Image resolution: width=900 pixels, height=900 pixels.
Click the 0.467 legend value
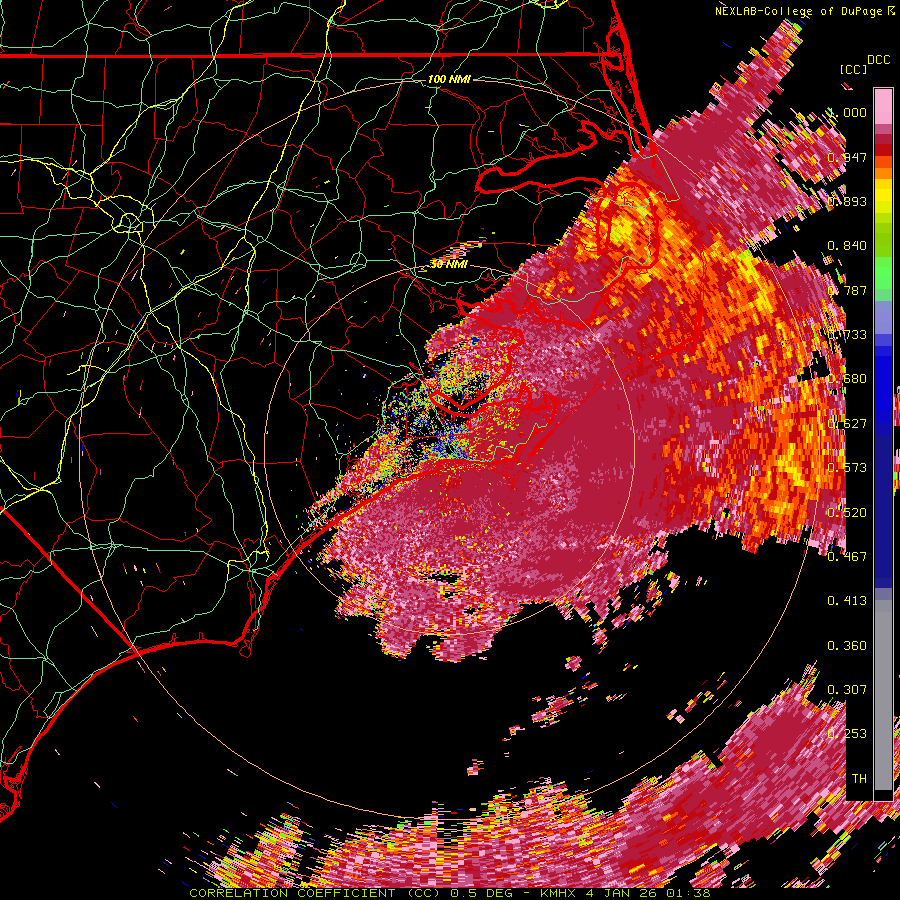click(x=847, y=556)
